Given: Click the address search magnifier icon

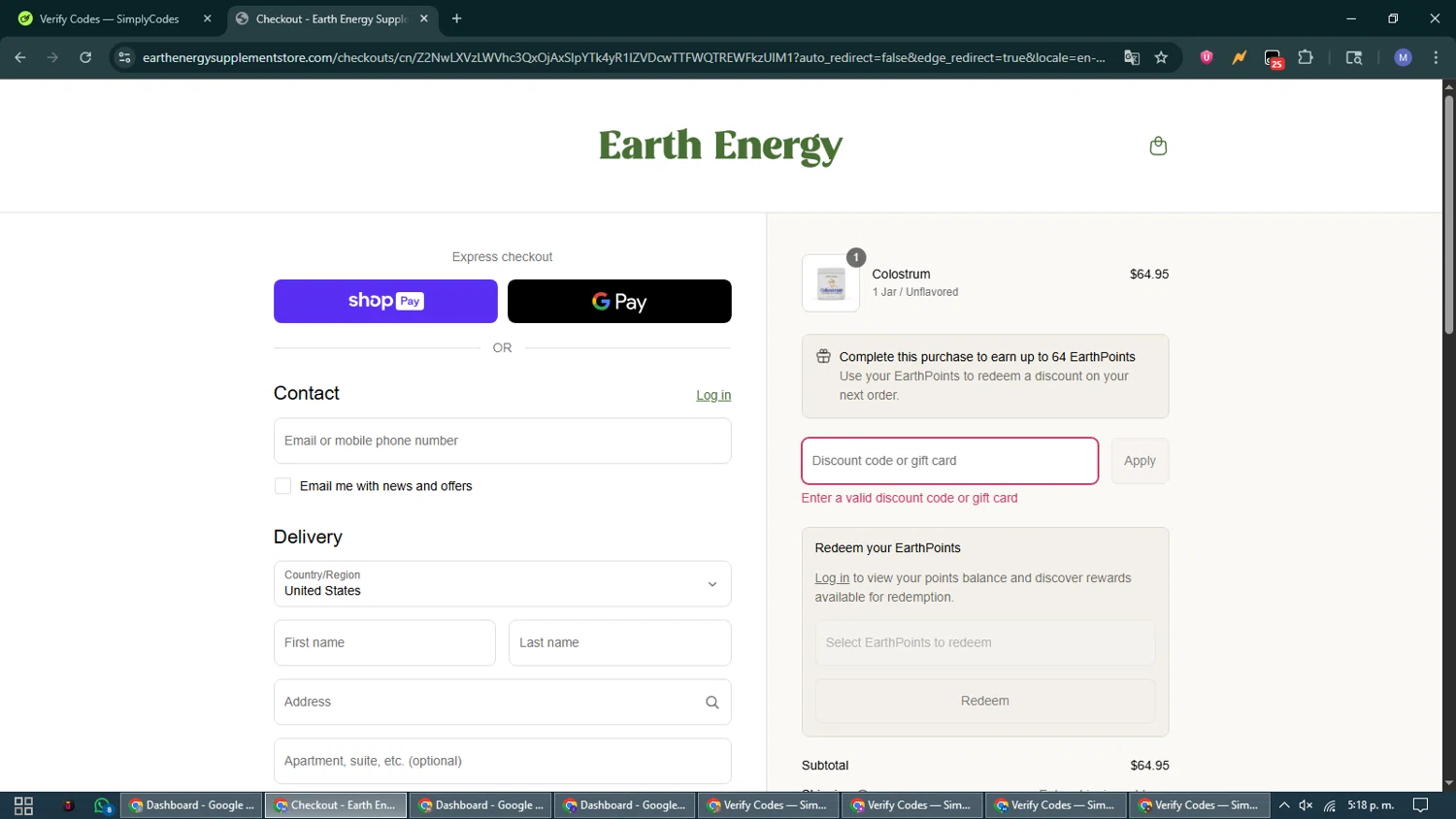Looking at the screenshot, I should [711, 703].
